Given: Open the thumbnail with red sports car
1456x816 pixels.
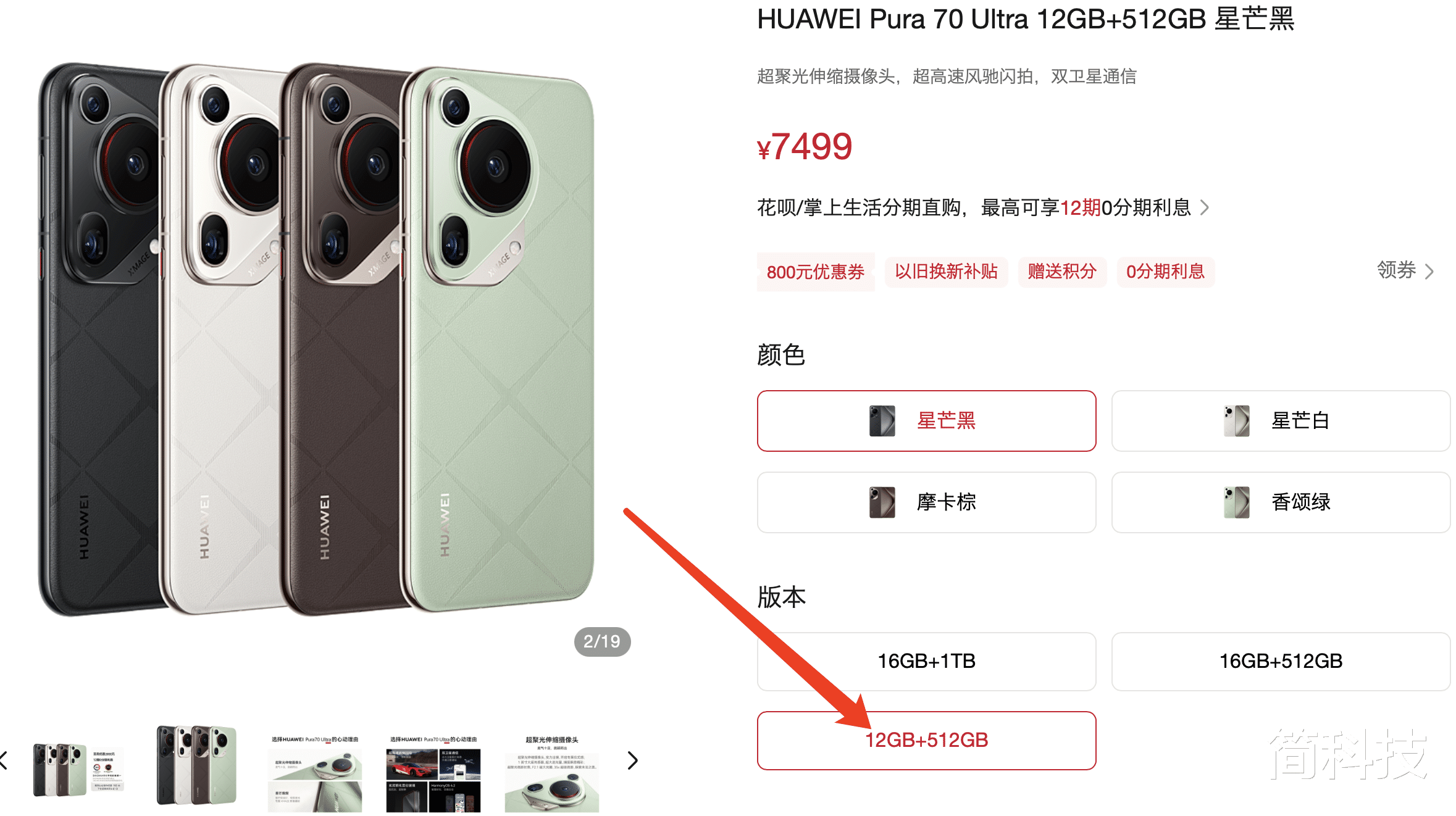Looking at the screenshot, I should click(x=433, y=773).
